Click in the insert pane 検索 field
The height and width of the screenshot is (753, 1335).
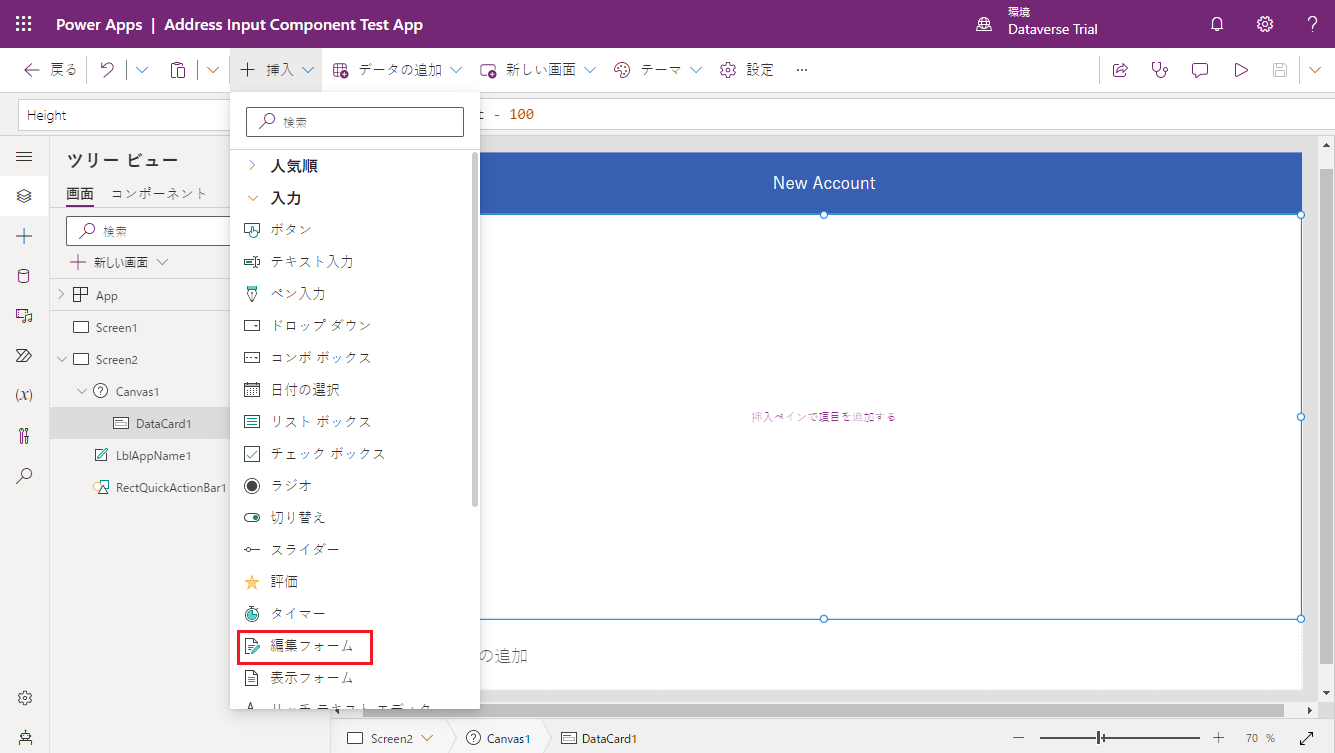point(355,122)
